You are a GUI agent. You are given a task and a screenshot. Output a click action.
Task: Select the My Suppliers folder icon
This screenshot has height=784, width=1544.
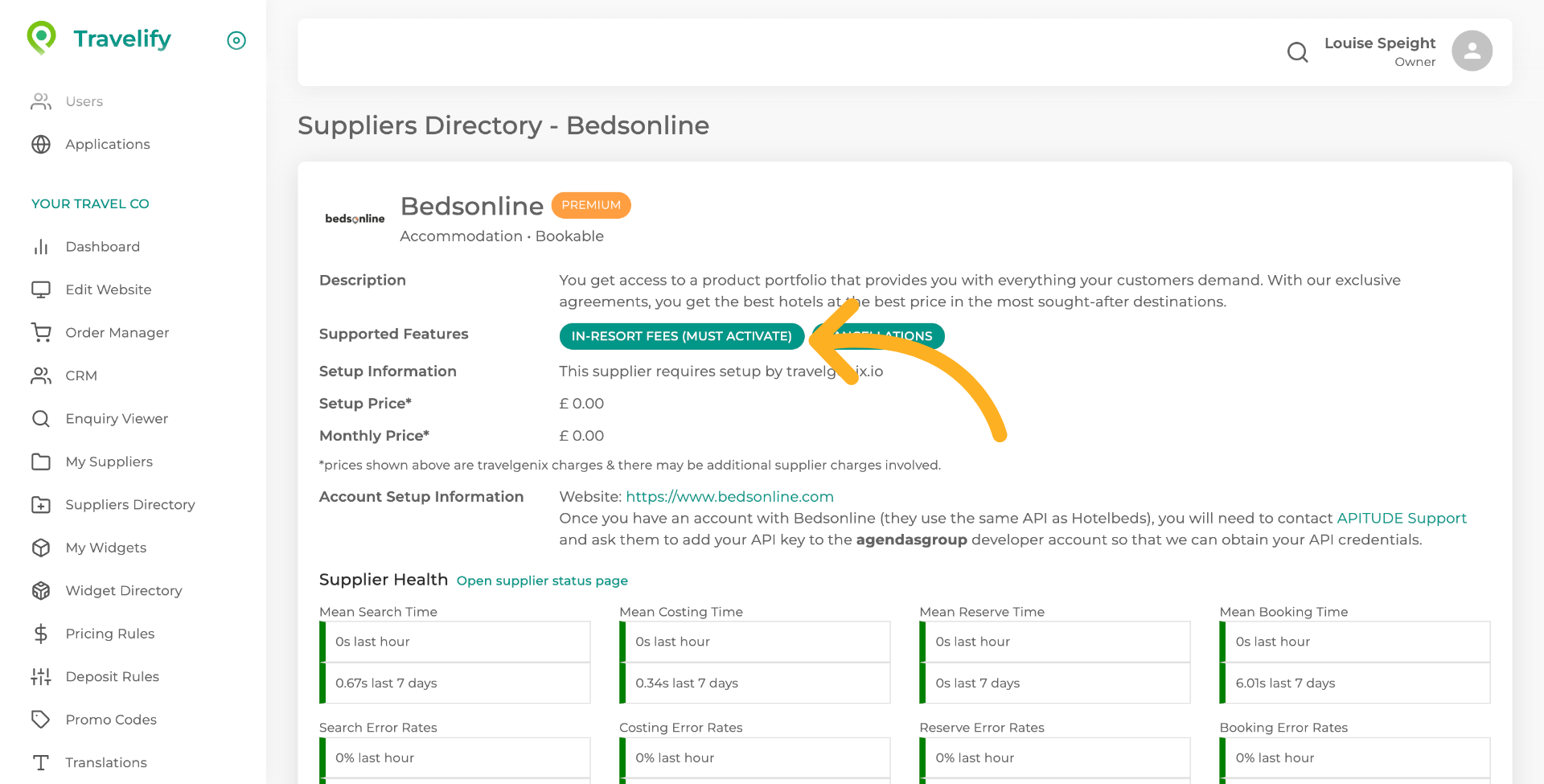pyautogui.click(x=41, y=462)
